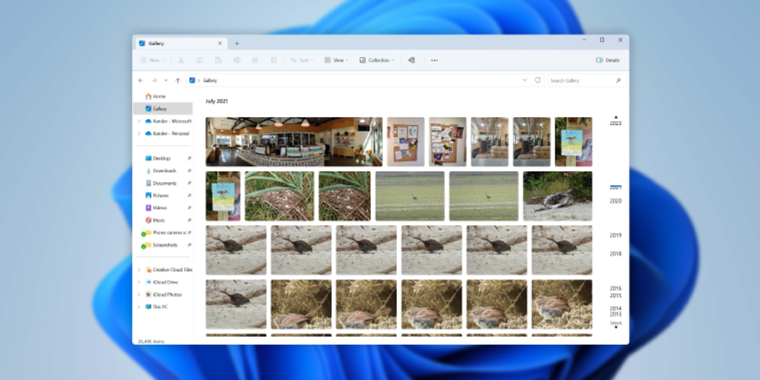
Task: Expand Creative Cloud Files node
Action: pyautogui.click(x=139, y=270)
